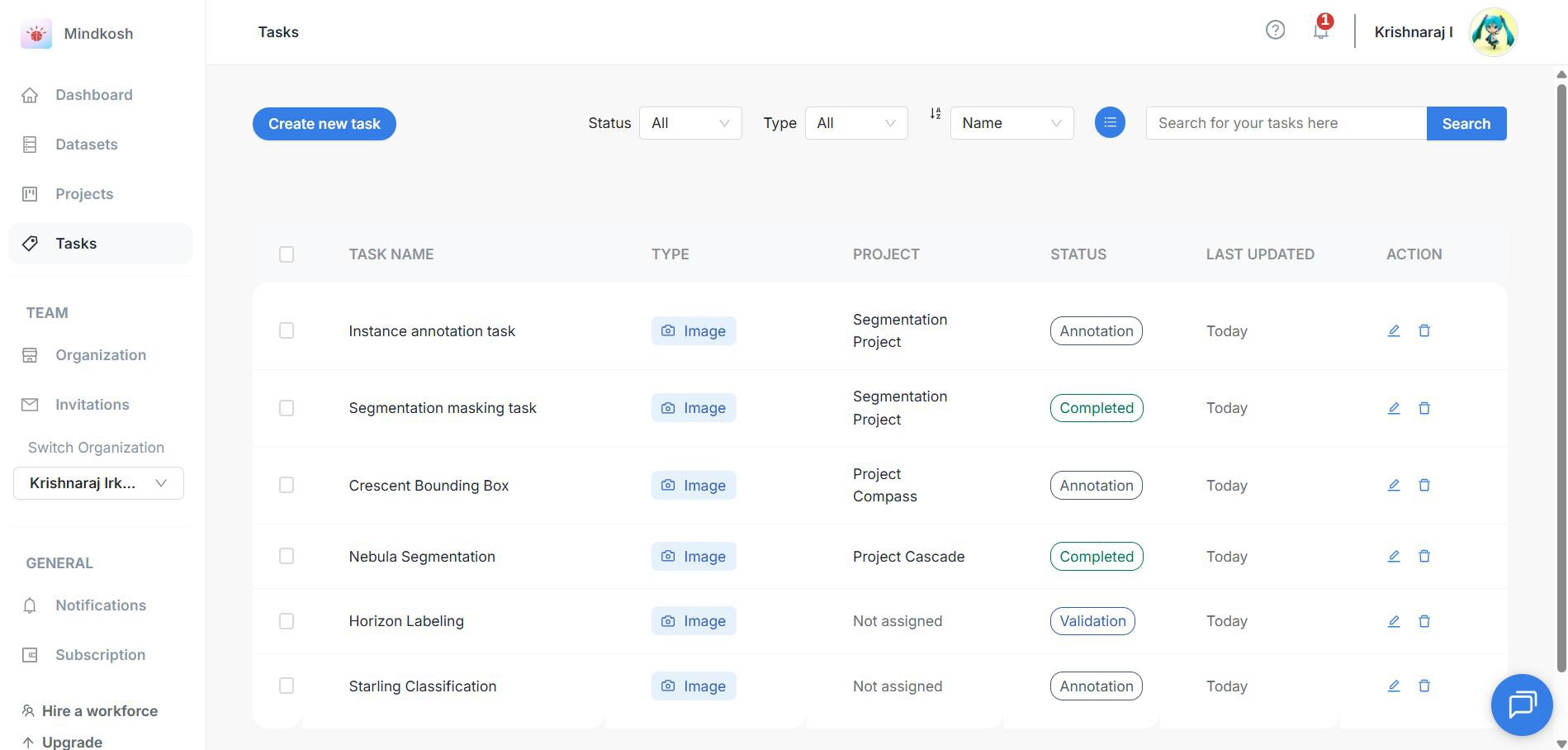Open the chat support bubble icon

click(x=1521, y=704)
